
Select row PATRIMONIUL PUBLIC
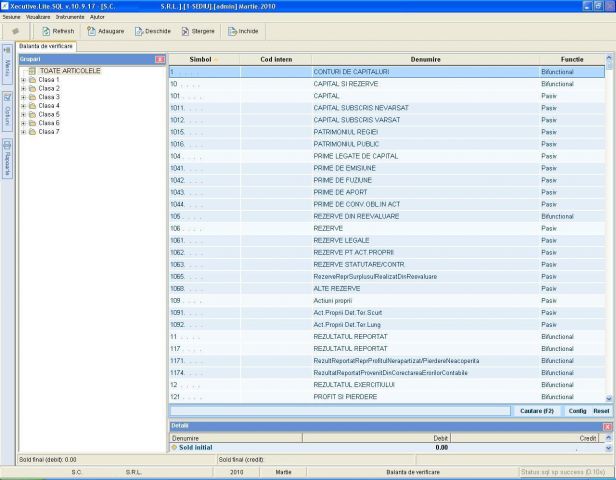387,144
